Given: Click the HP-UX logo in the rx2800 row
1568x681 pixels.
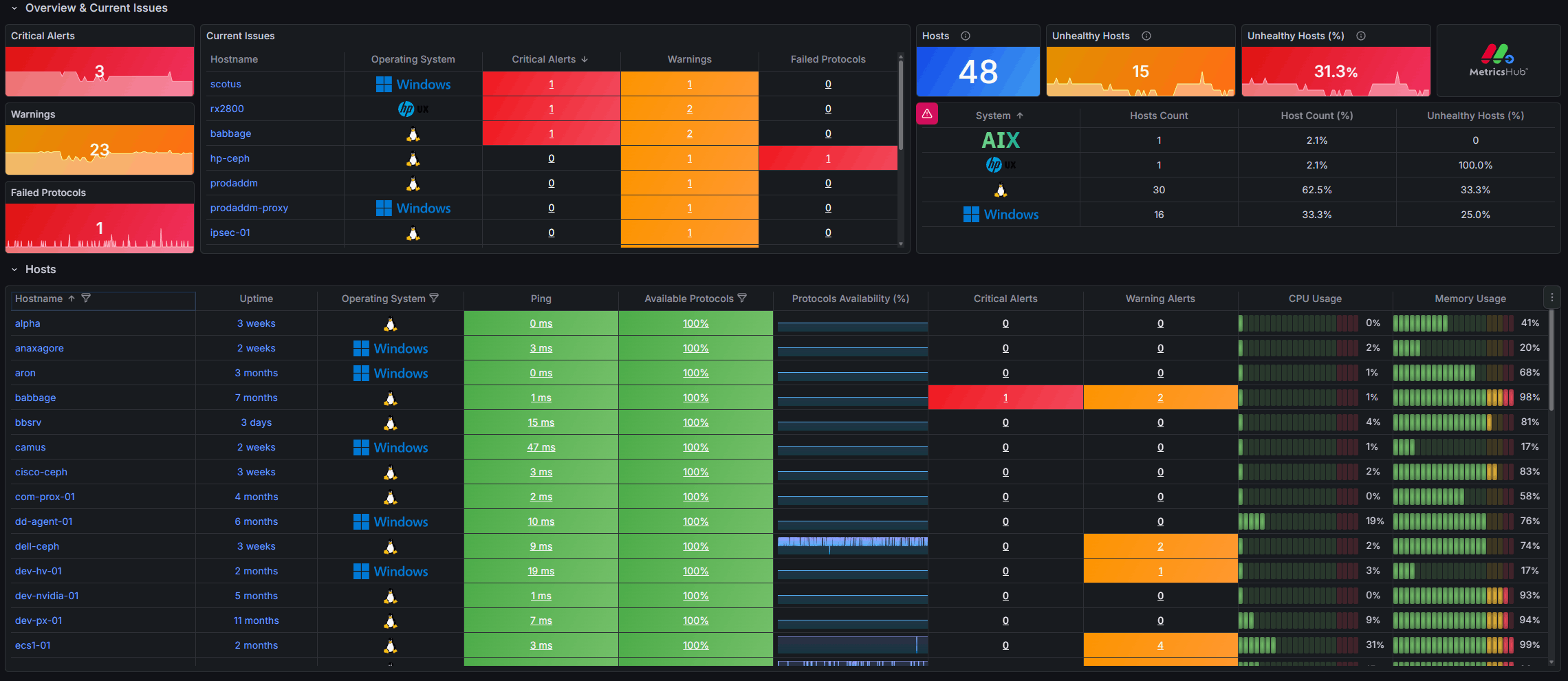Looking at the screenshot, I should [x=413, y=108].
